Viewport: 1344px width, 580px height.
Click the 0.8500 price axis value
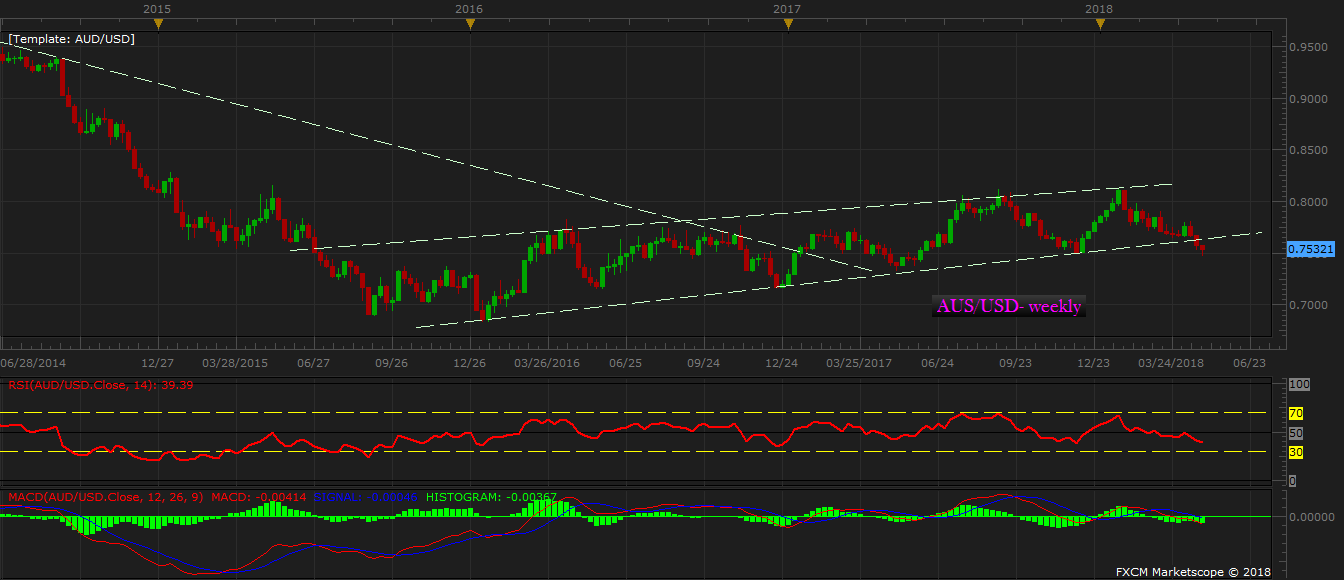(1307, 151)
